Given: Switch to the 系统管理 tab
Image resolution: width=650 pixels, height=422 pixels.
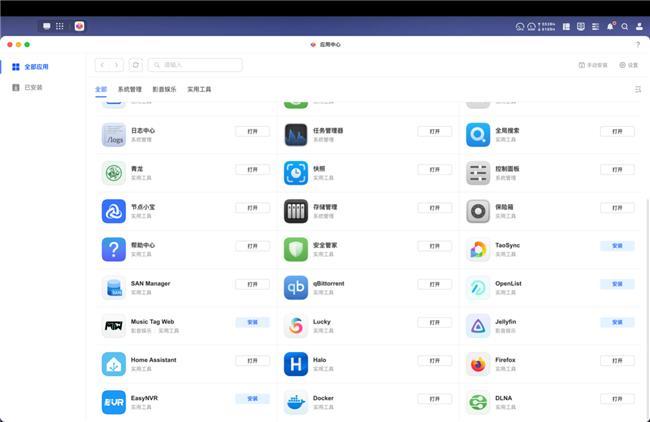Looking at the screenshot, I should pyautogui.click(x=130, y=89).
